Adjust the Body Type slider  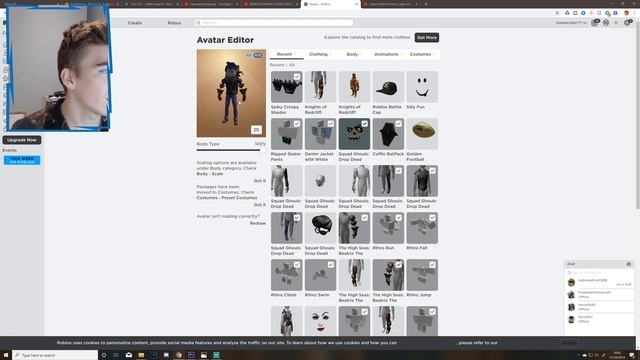coord(231,150)
